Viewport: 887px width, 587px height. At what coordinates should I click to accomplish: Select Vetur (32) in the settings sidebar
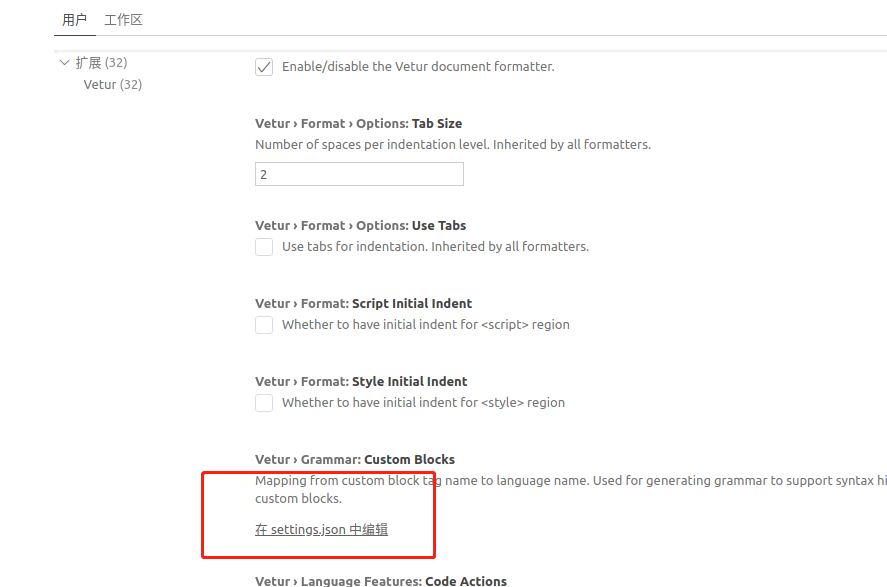coord(112,84)
